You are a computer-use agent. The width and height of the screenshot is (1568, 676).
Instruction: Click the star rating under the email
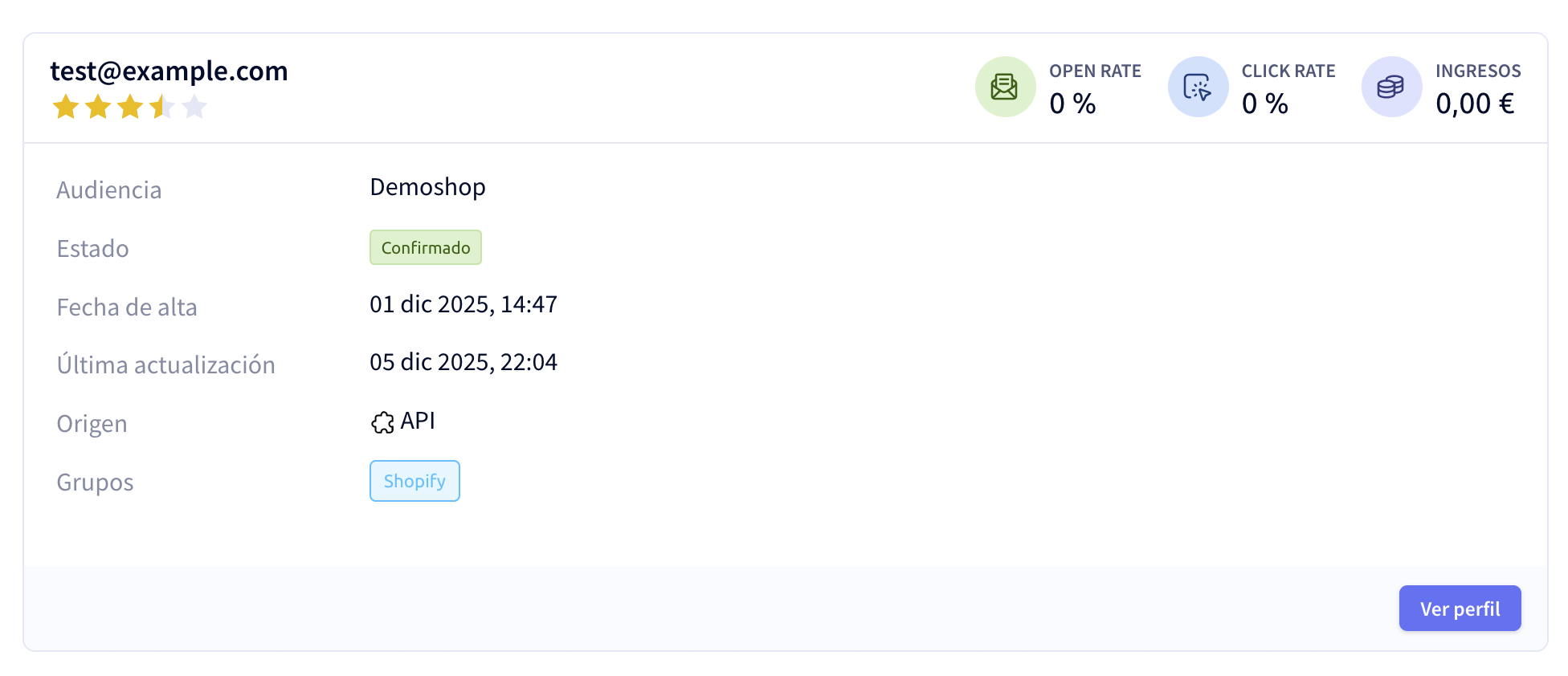130,107
